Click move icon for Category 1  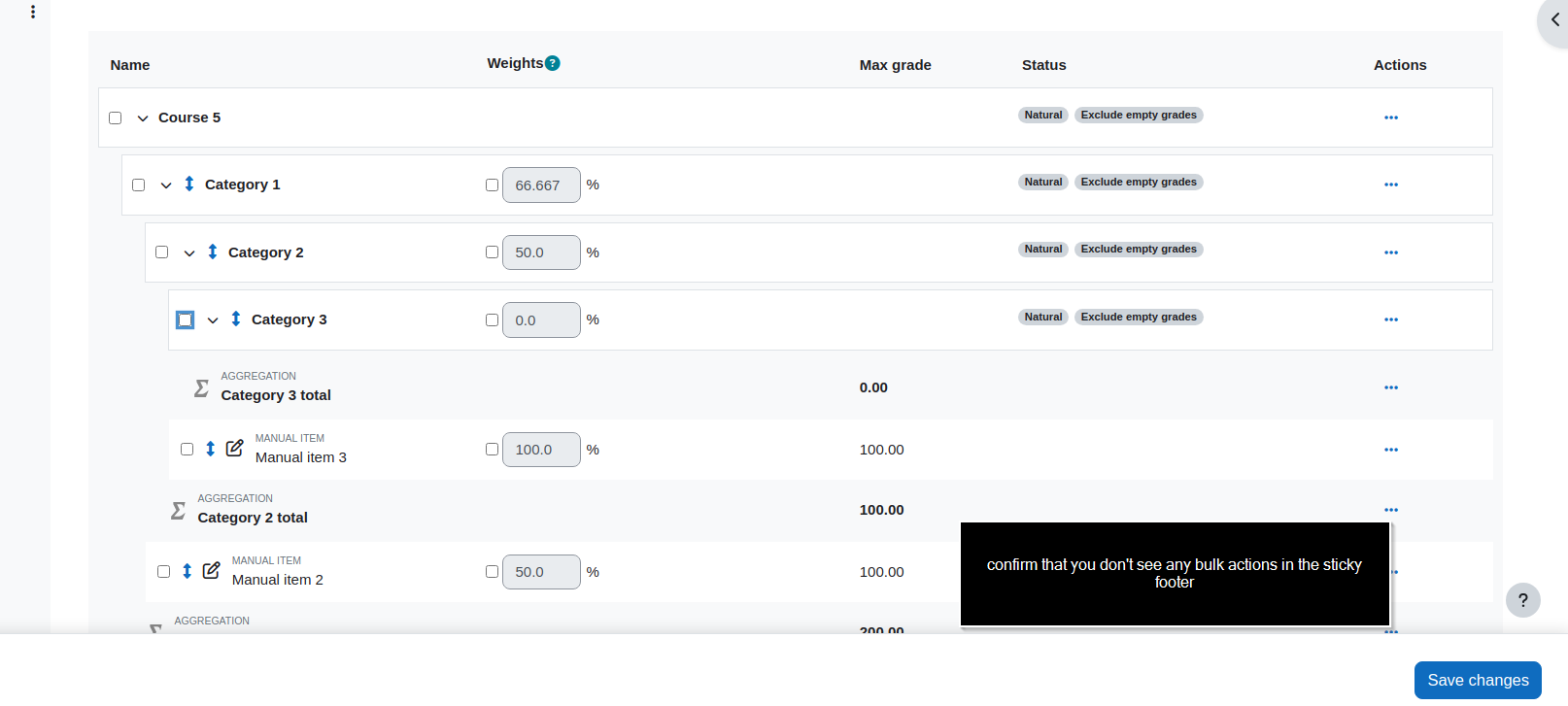coord(189,184)
